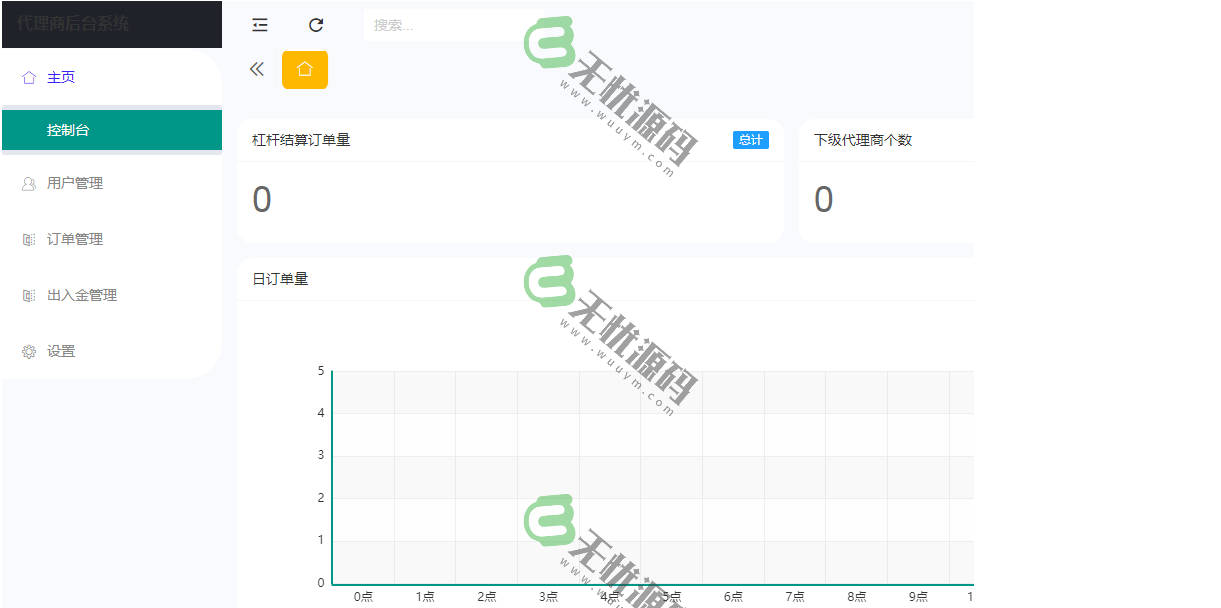Click inside the 搜索 search field
This screenshot has width=1221, height=608.
coord(450,24)
